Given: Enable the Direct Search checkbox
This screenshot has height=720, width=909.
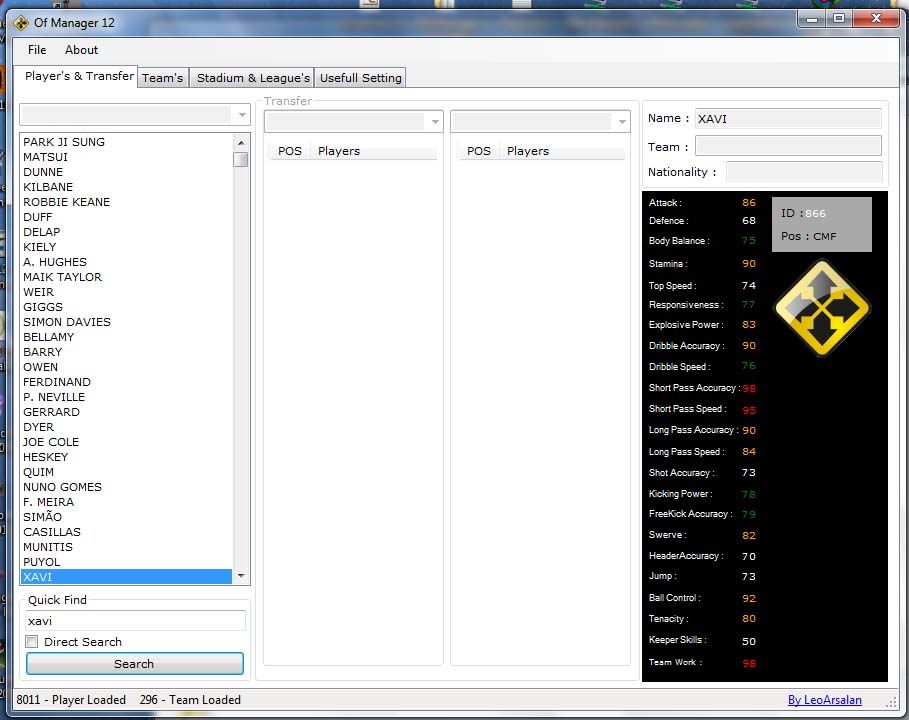Looking at the screenshot, I should coord(32,642).
